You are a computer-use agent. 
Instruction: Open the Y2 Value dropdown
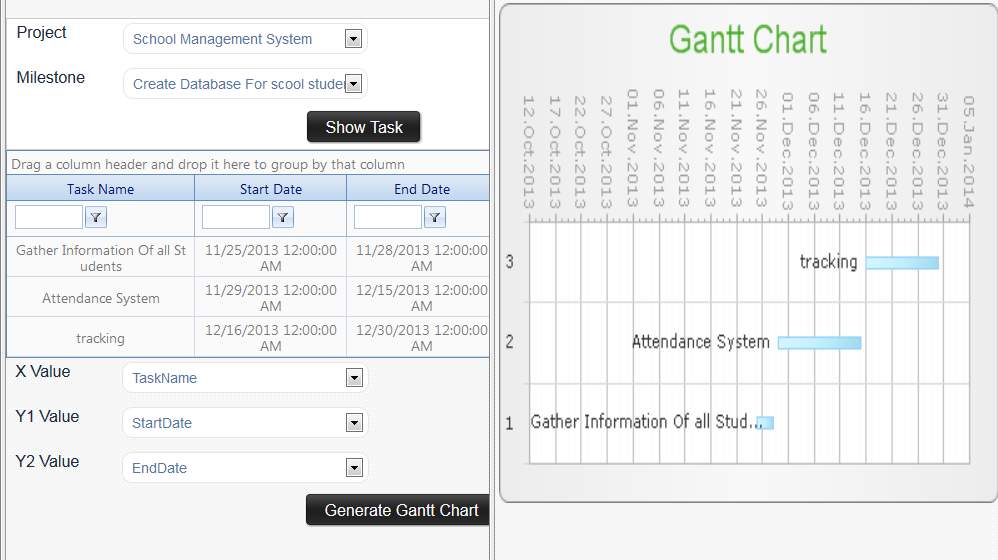(x=352, y=468)
